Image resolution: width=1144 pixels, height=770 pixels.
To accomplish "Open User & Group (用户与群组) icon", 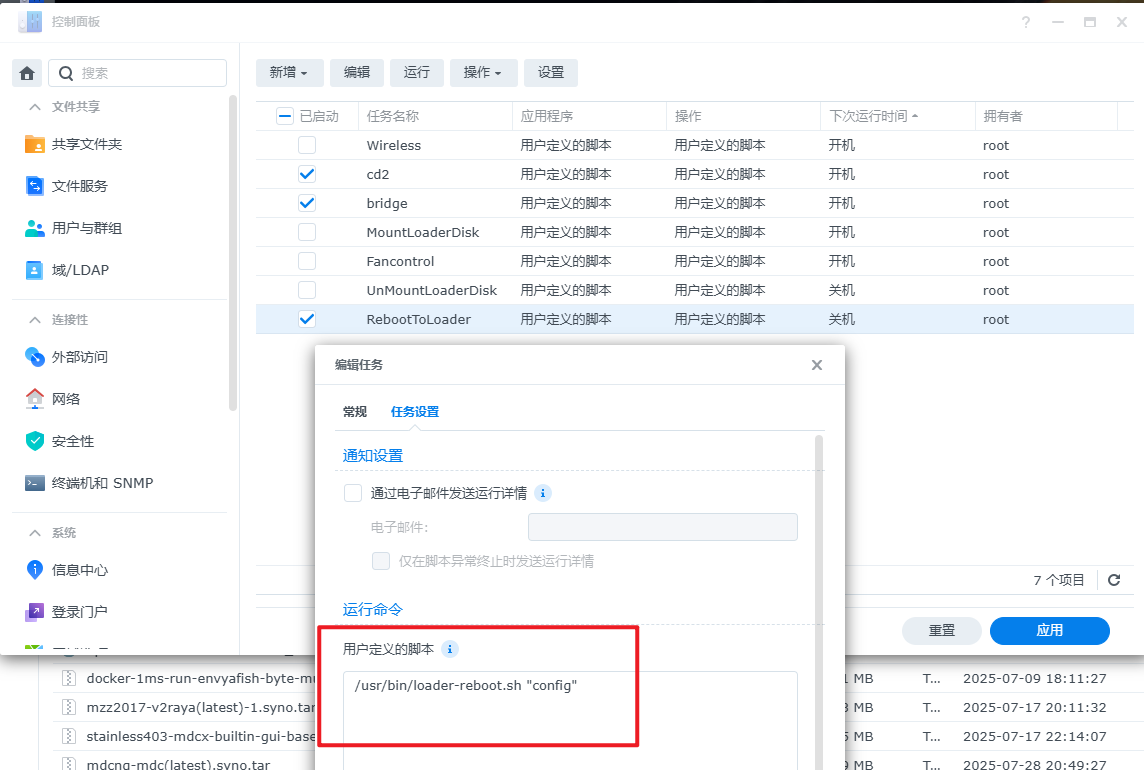I will 35,228.
